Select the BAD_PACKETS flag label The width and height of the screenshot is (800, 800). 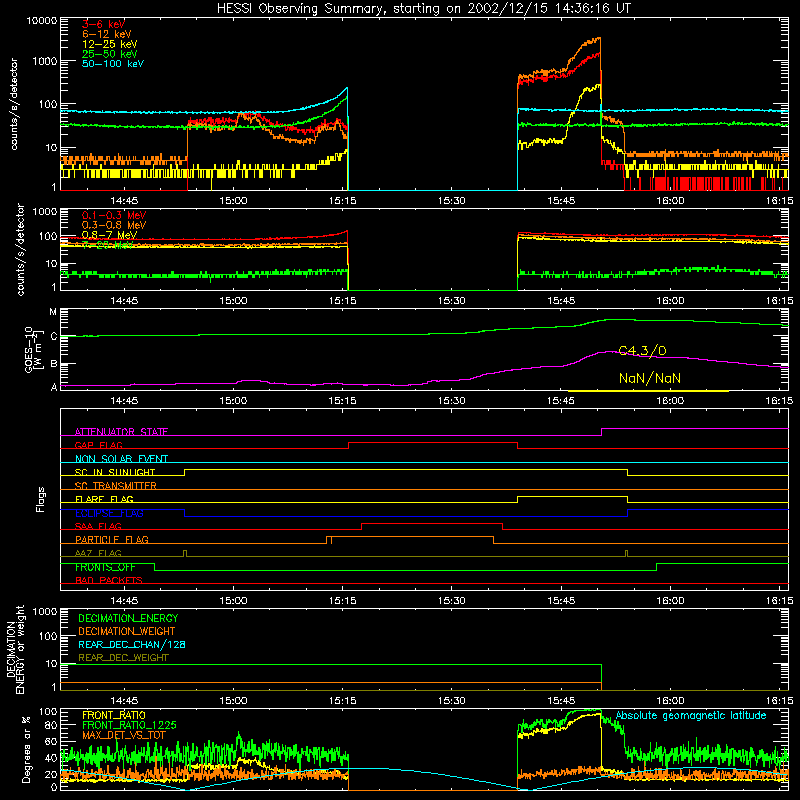click(x=109, y=580)
